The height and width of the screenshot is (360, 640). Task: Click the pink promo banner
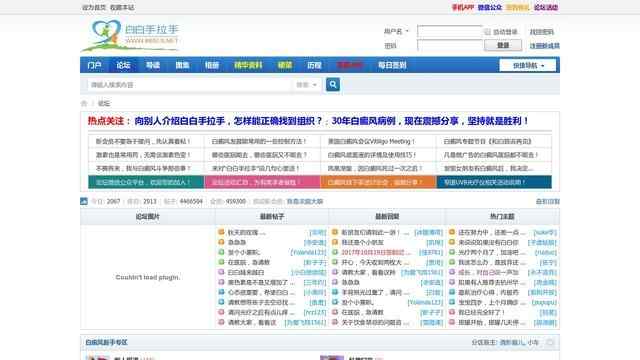click(262, 182)
